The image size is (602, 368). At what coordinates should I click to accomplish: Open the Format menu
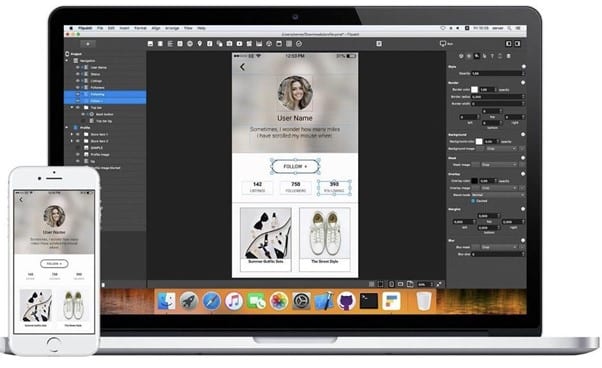[x=140, y=28]
